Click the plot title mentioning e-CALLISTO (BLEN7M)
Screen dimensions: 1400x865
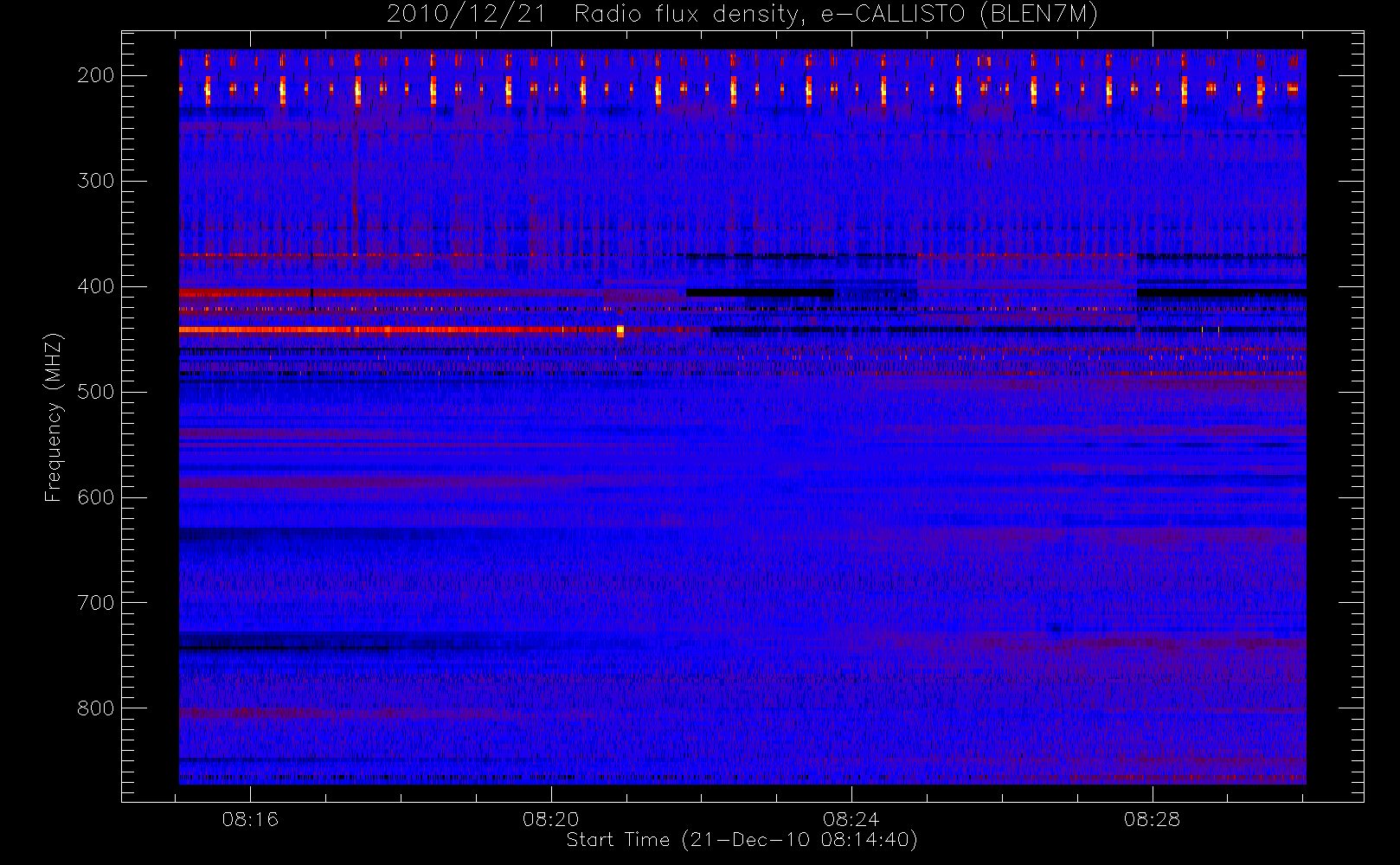click(x=742, y=15)
